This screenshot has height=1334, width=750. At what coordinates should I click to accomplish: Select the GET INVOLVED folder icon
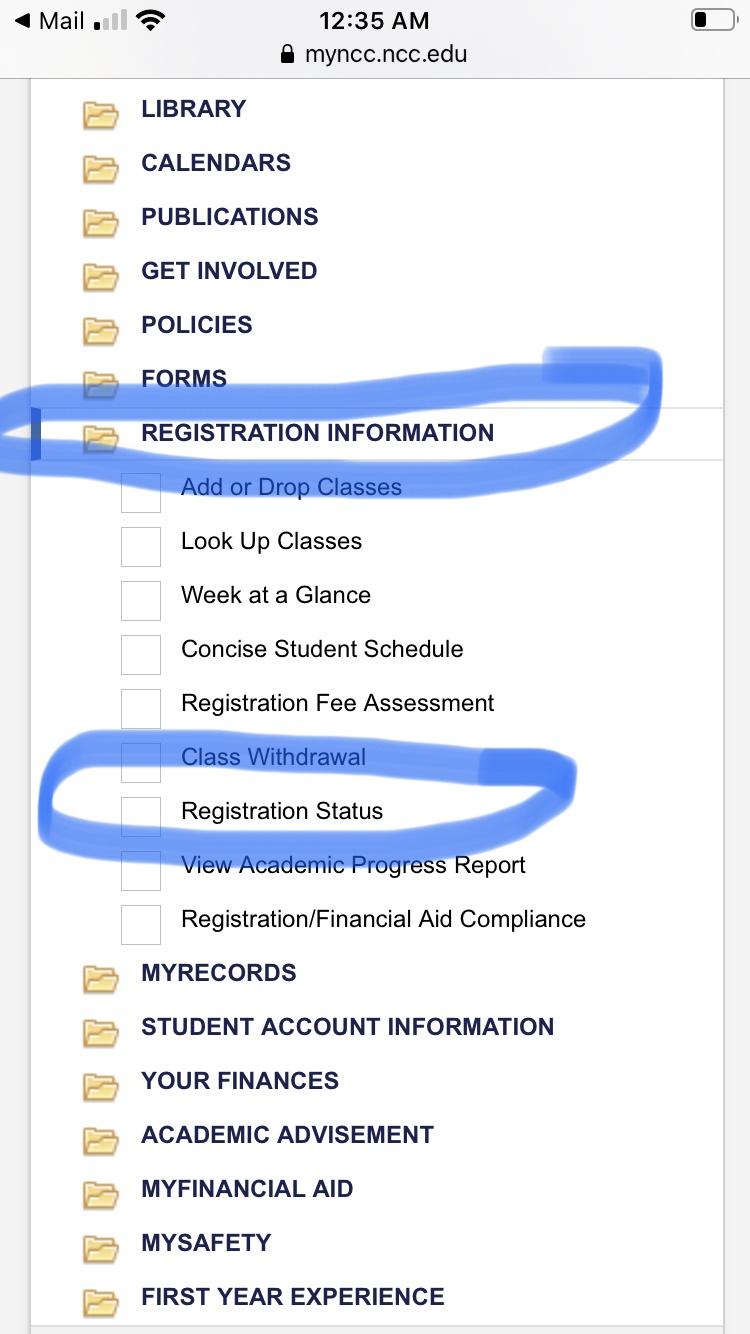tap(100, 278)
